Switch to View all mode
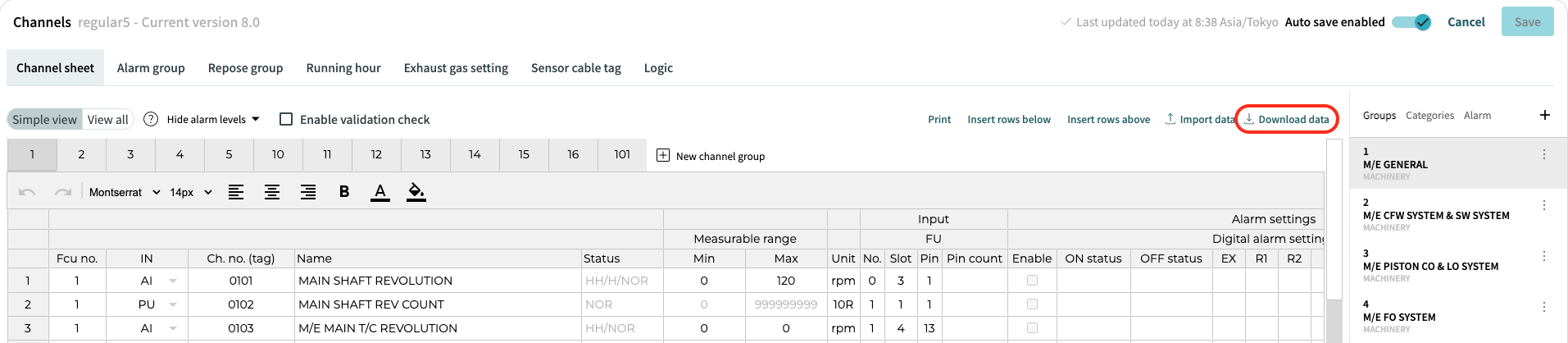This screenshot has height=343, width=1568. (108, 119)
